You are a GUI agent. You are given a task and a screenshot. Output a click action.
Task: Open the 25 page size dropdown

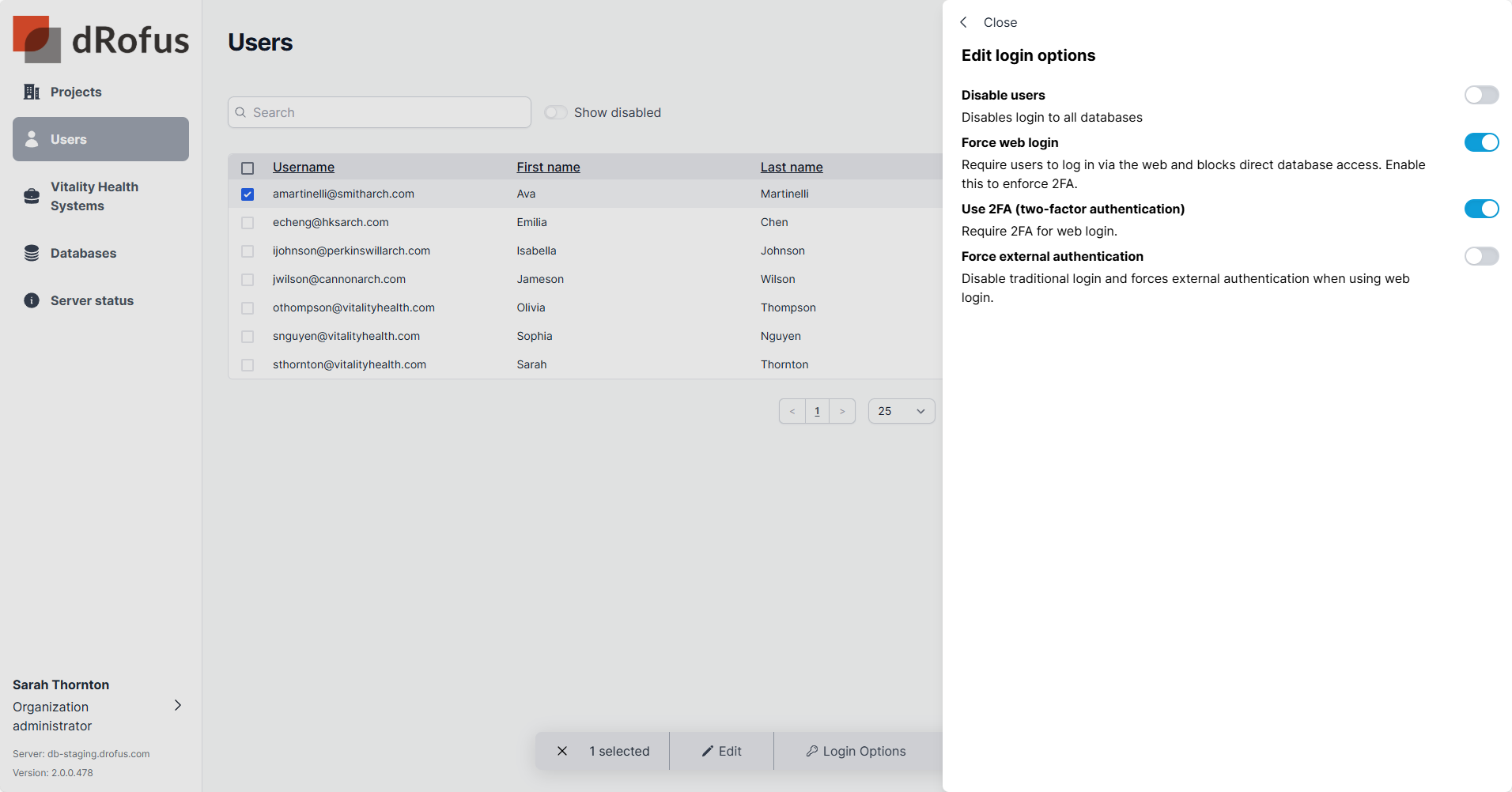(902, 411)
